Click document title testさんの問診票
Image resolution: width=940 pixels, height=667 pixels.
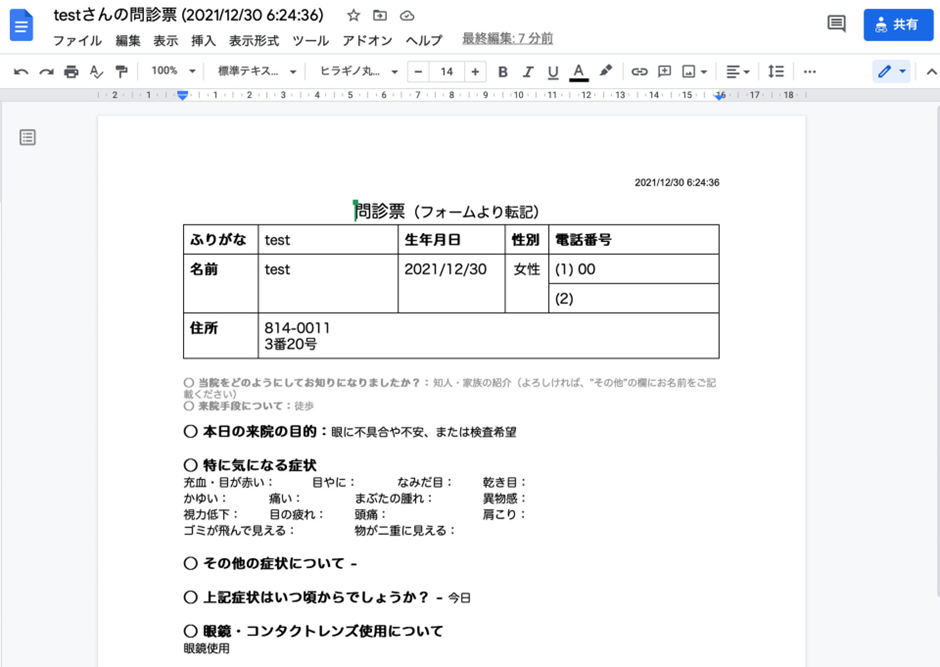tap(188, 15)
